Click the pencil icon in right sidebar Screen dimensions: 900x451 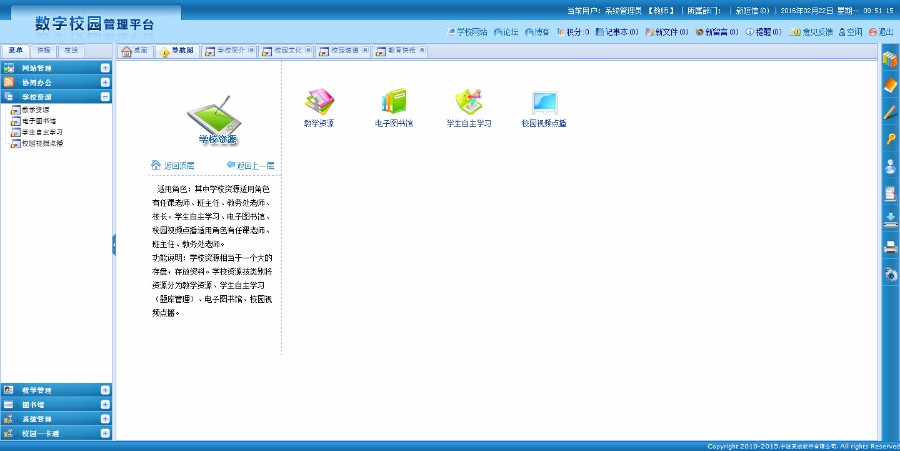coord(890,112)
